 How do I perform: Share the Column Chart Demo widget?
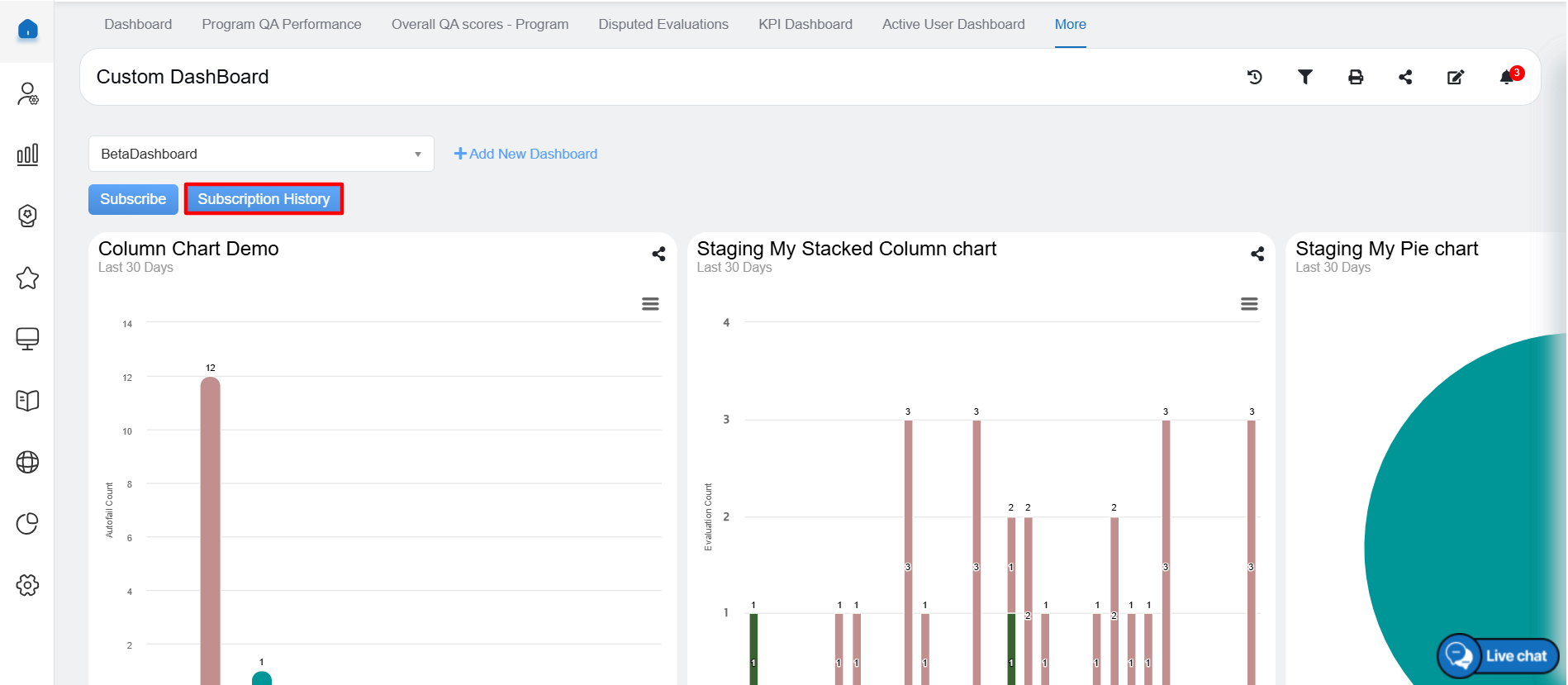coord(658,254)
